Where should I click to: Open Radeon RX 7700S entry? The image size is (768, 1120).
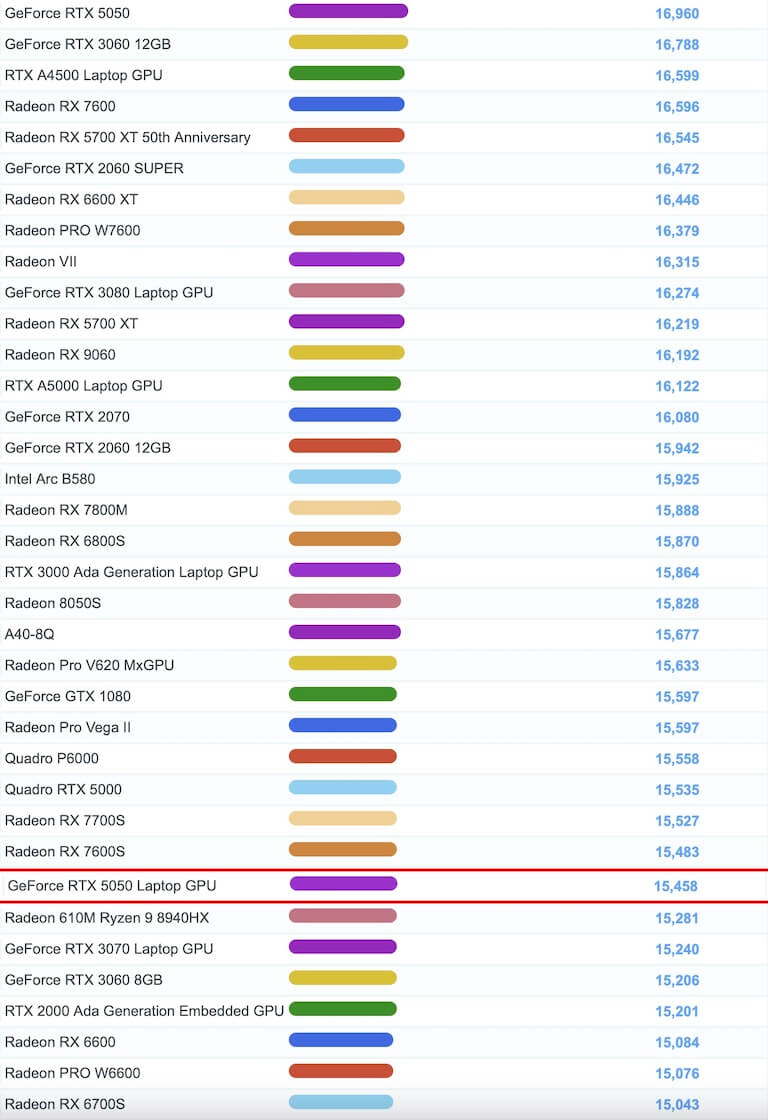click(65, 821)
